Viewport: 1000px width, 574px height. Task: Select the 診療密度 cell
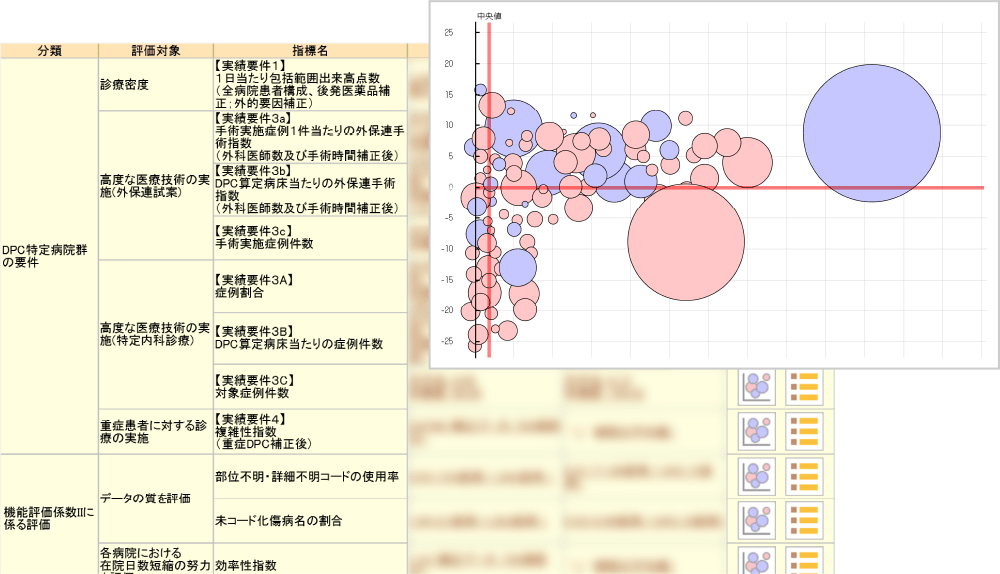pos(156,85)
